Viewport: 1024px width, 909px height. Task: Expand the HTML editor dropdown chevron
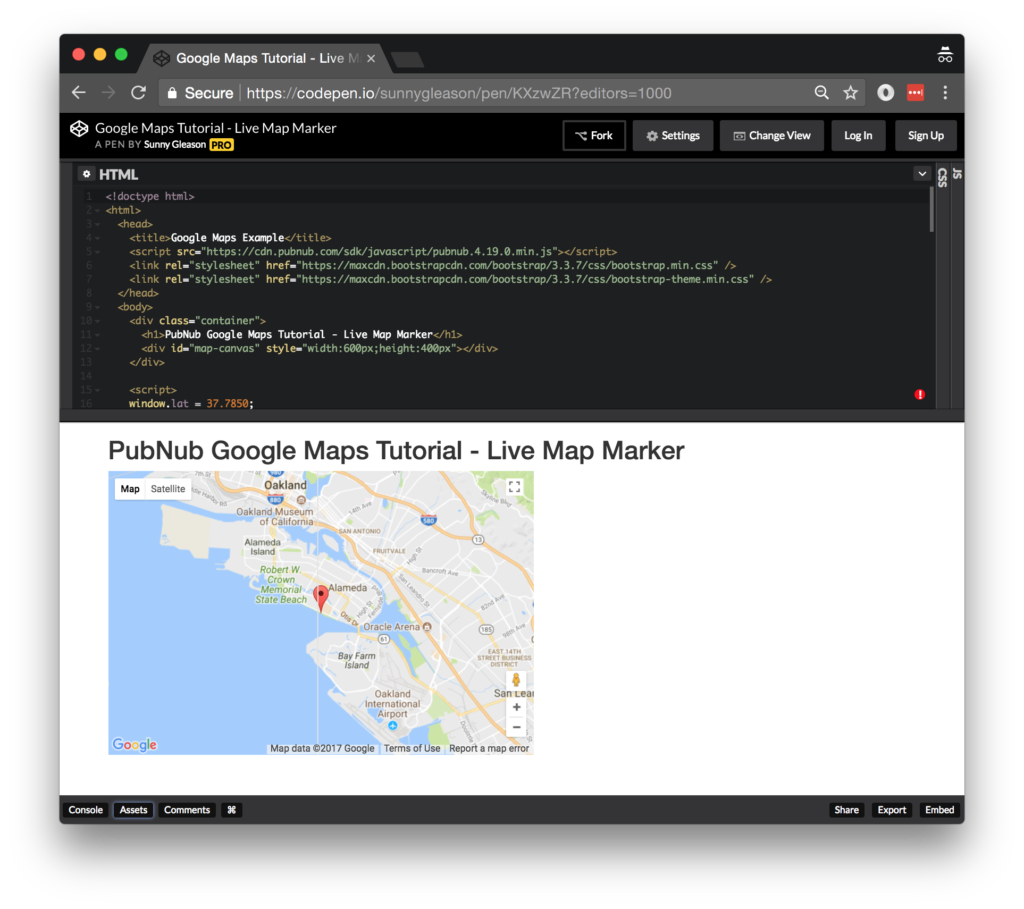[922, 174]
